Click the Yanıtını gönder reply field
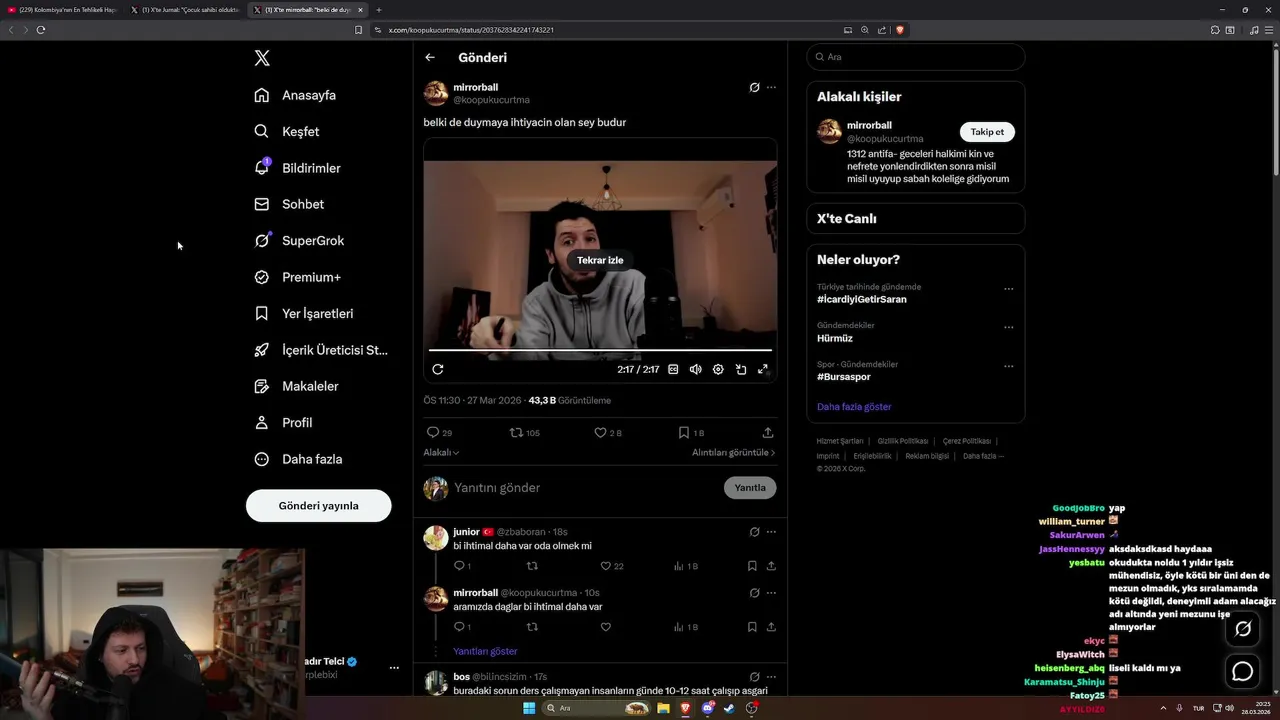The height and width of the screenshot is (720, 1280). point(585,488)
